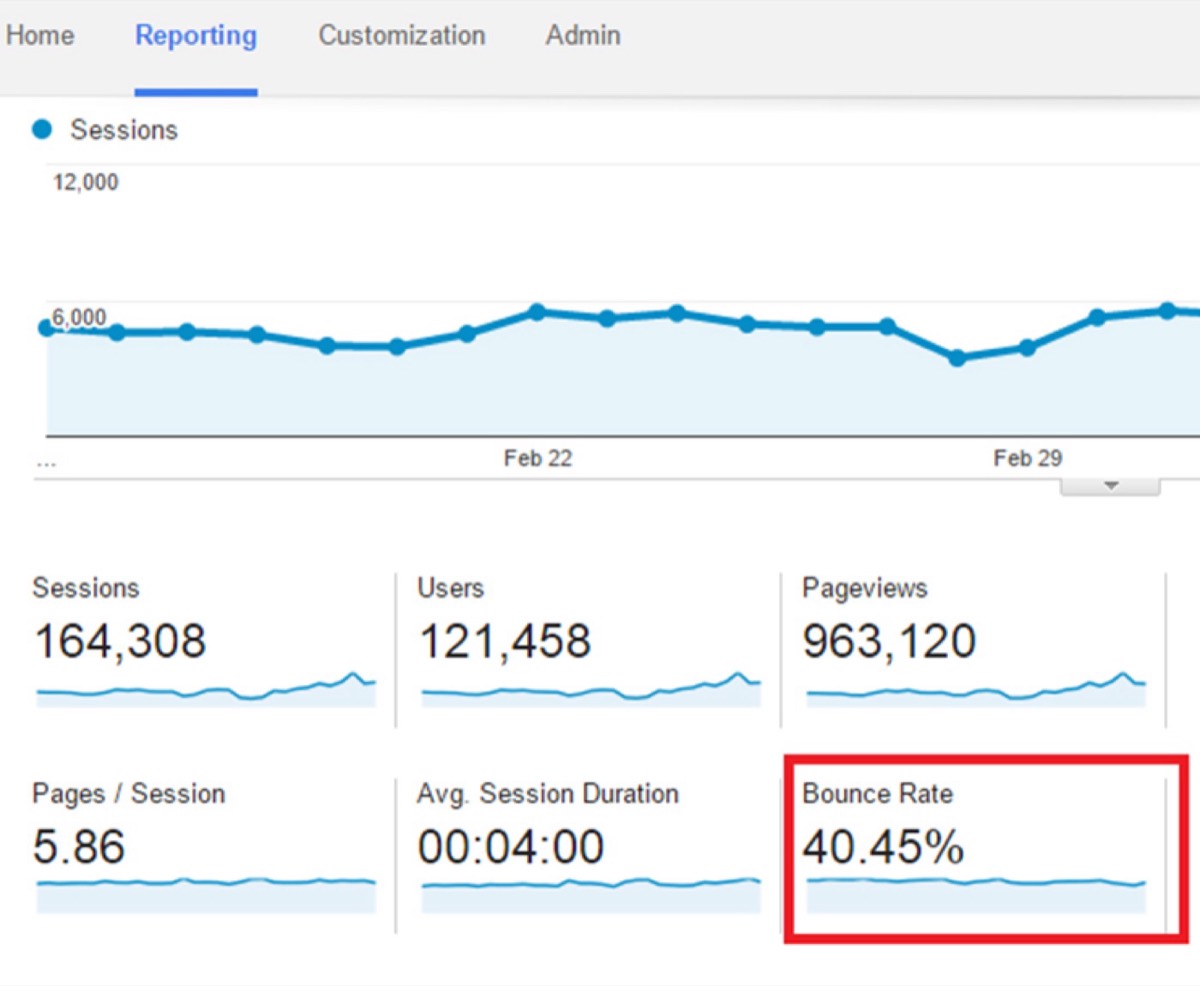Click the 121,458 Users value
The height and width of the screenshot is (986, 1200).
[505, 641]
